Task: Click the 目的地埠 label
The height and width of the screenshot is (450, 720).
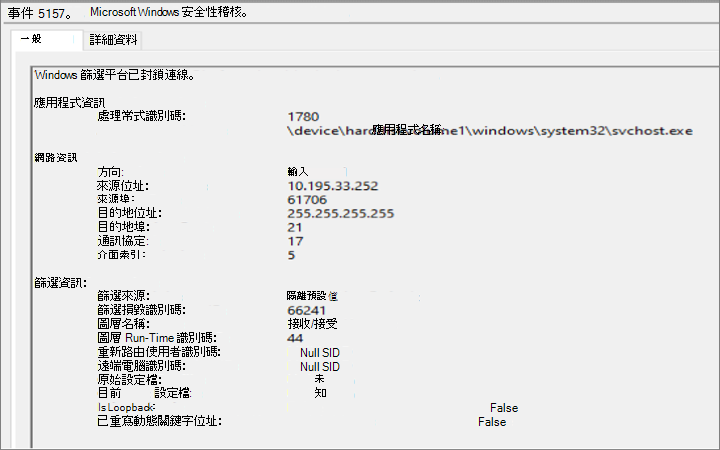Action: [124, 227]
